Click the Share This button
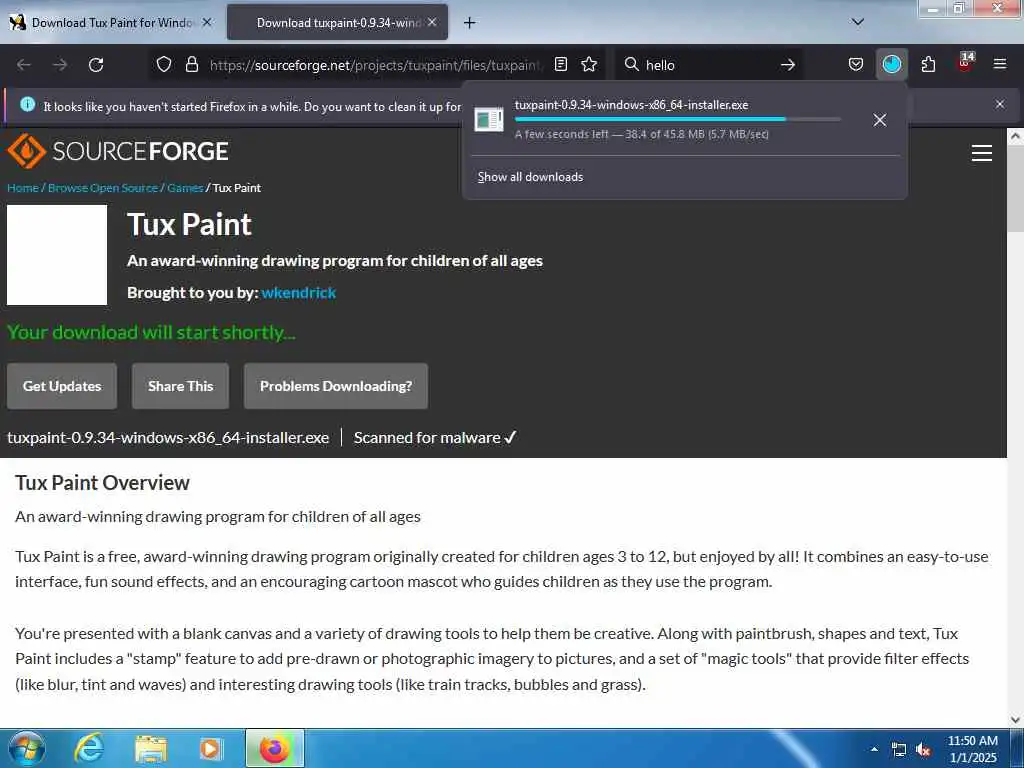This screenshot has height=768, width=1024. tap(180, 386)
